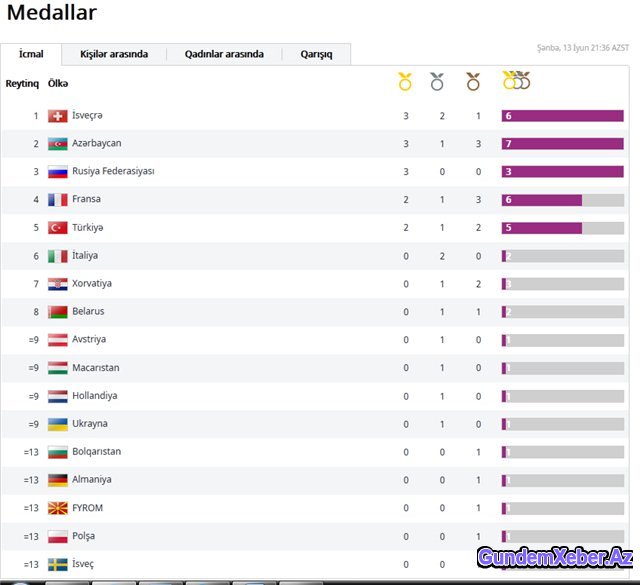Click the total medals combined icon
Viewport: 640px width, 585px height.
tap(516, 80)
